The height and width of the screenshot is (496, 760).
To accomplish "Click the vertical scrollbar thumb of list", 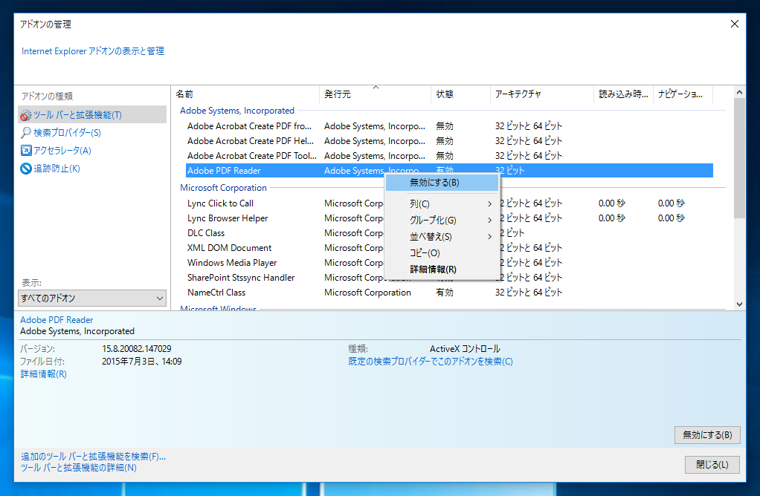I will [739, 158].
